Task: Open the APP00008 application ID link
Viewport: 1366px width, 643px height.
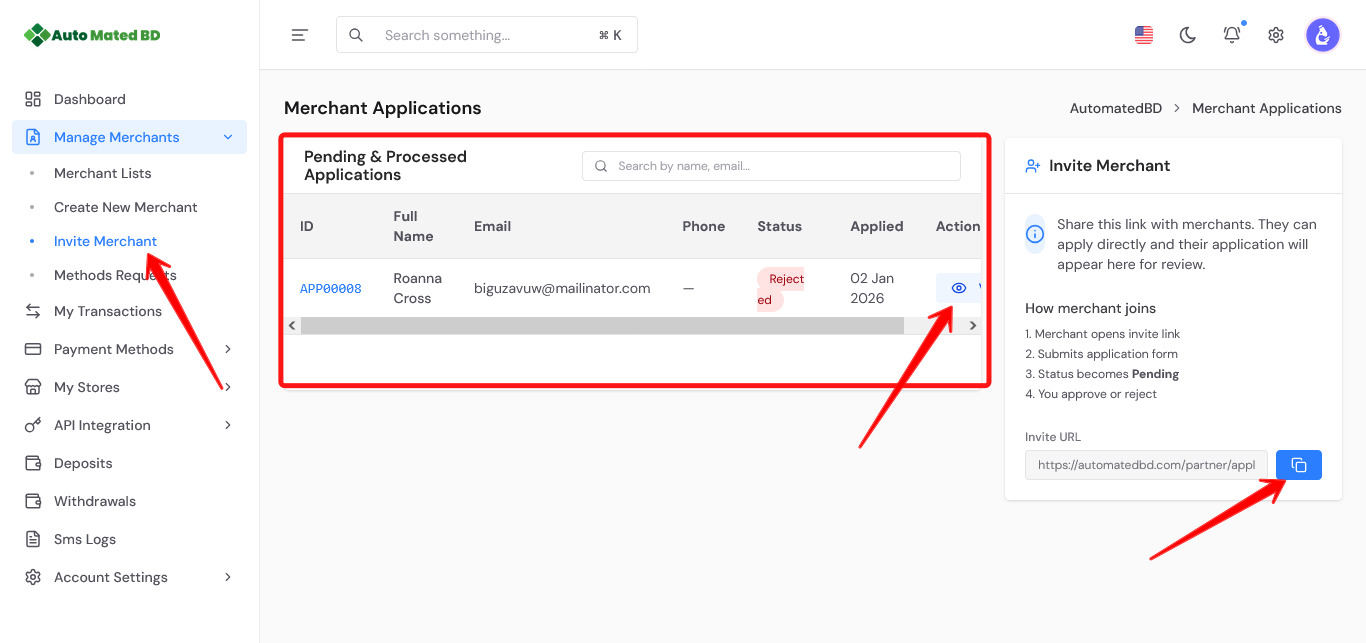Action: [x=331, y=289]
